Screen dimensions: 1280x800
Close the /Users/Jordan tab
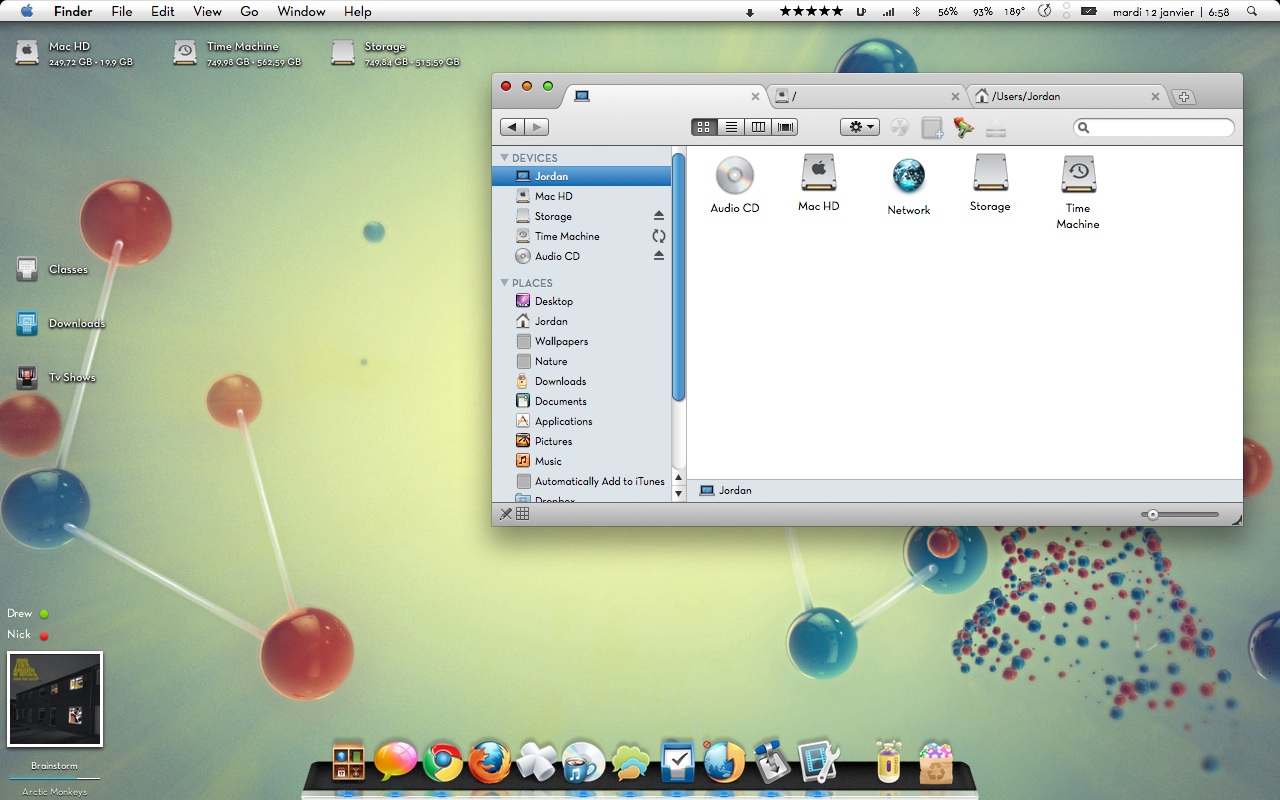click(x=1155, y=97)
